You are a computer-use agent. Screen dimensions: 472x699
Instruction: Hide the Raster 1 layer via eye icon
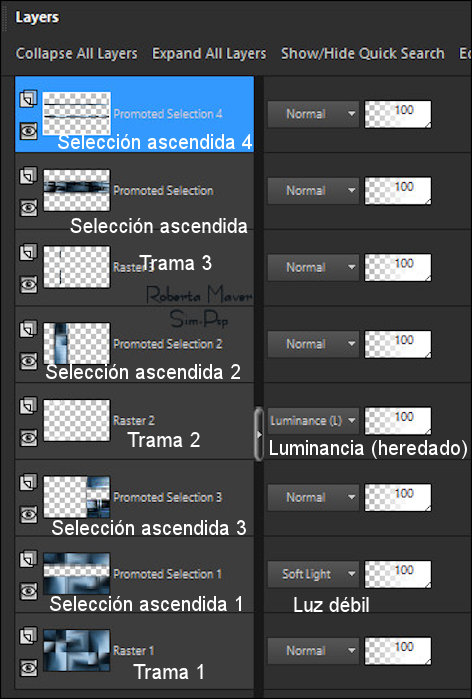pos(29,668)
